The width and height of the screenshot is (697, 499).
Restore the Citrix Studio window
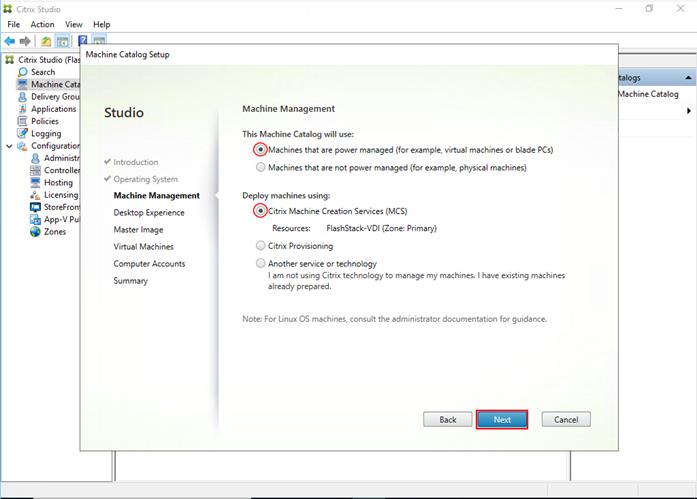coord(649,8)
